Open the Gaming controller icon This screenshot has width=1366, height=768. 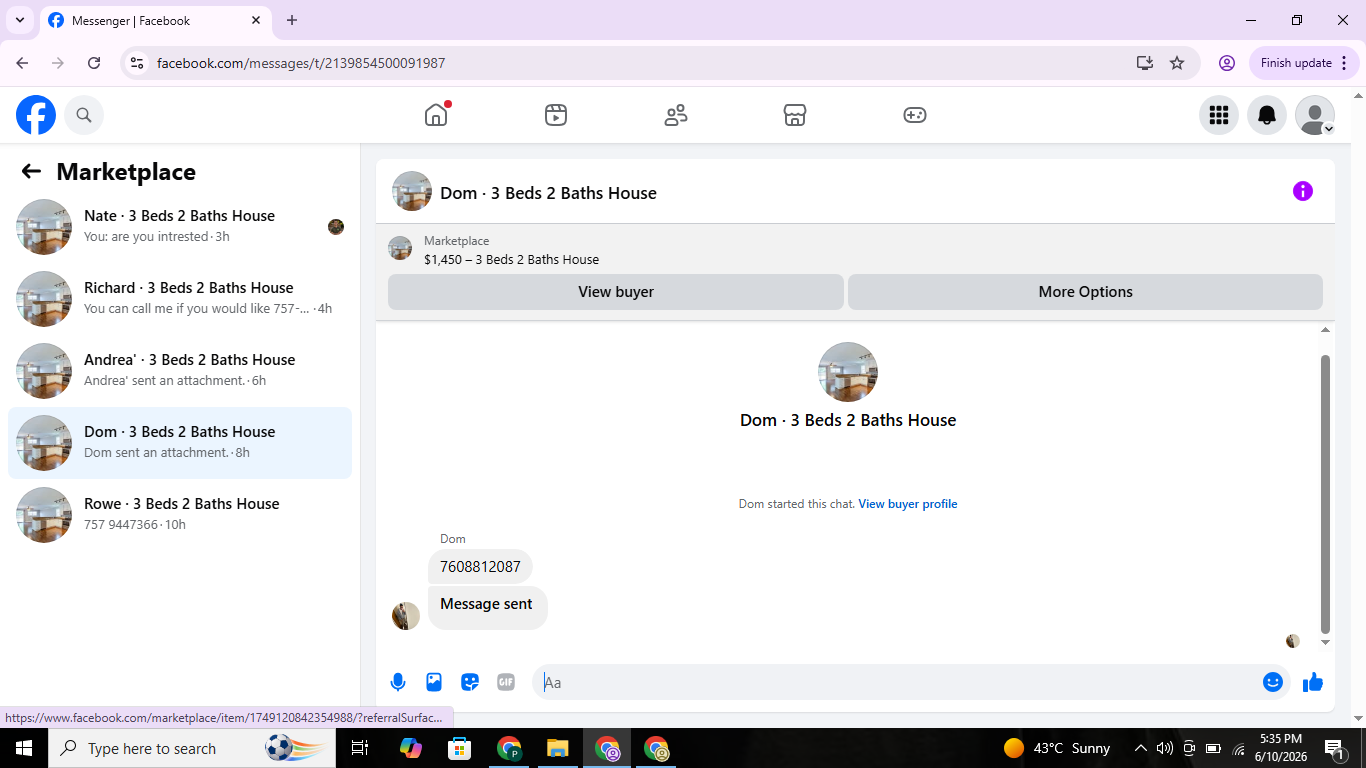pyautogui.click(x=915, y=115)
